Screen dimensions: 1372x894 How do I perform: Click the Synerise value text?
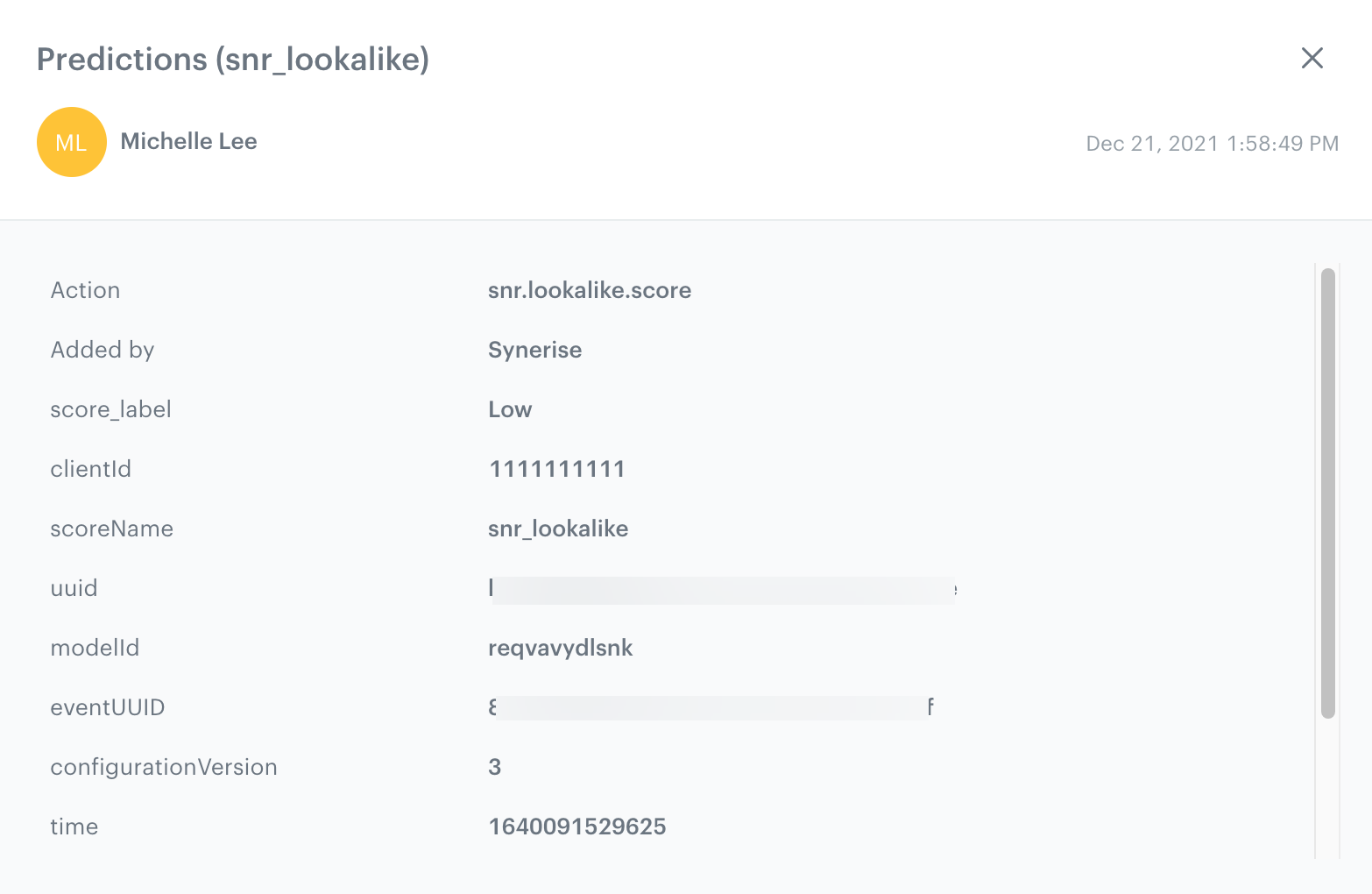[534, 350]
